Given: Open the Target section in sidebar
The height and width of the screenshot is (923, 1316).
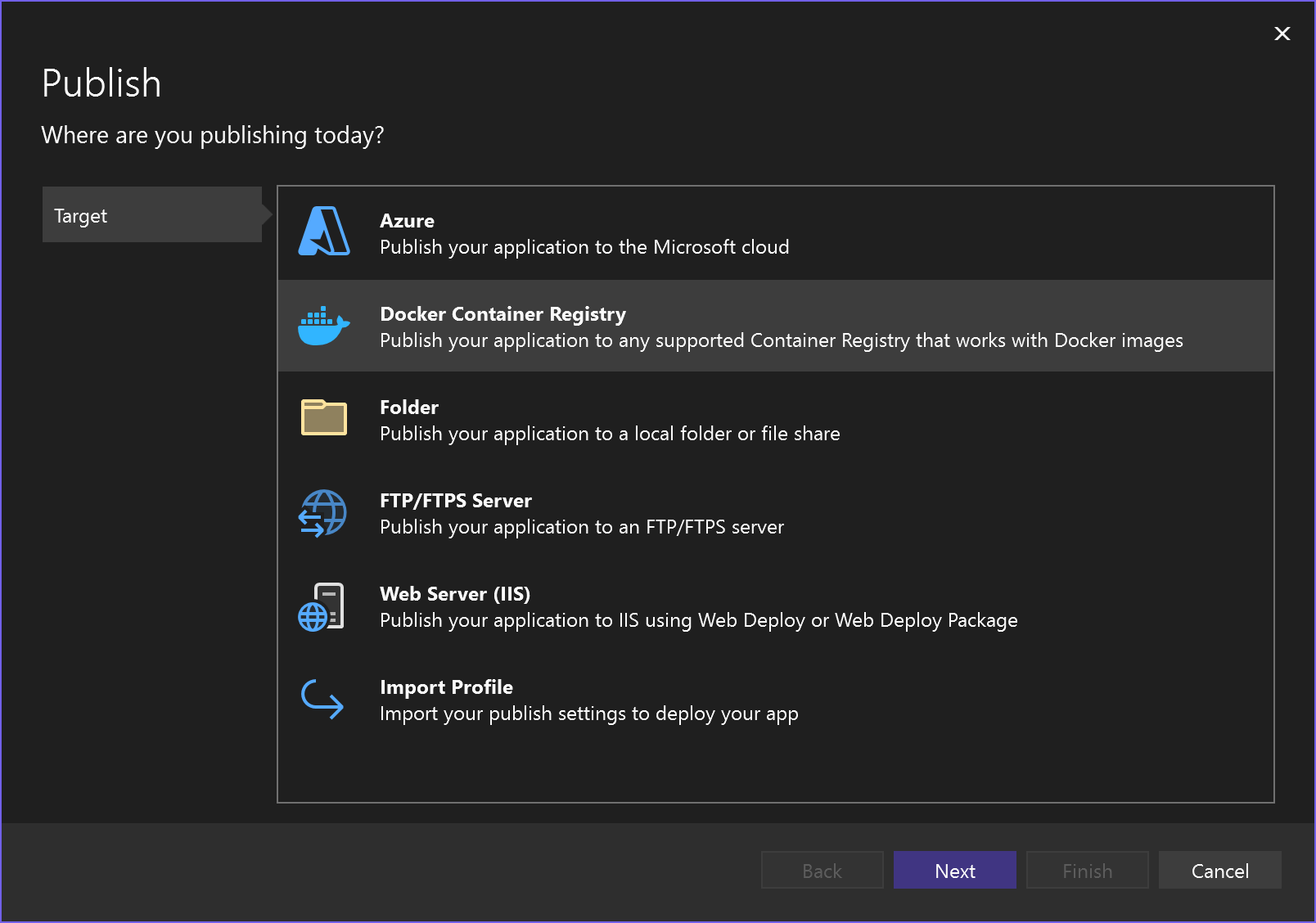Looking at the screenshot, I should (152, 214).
